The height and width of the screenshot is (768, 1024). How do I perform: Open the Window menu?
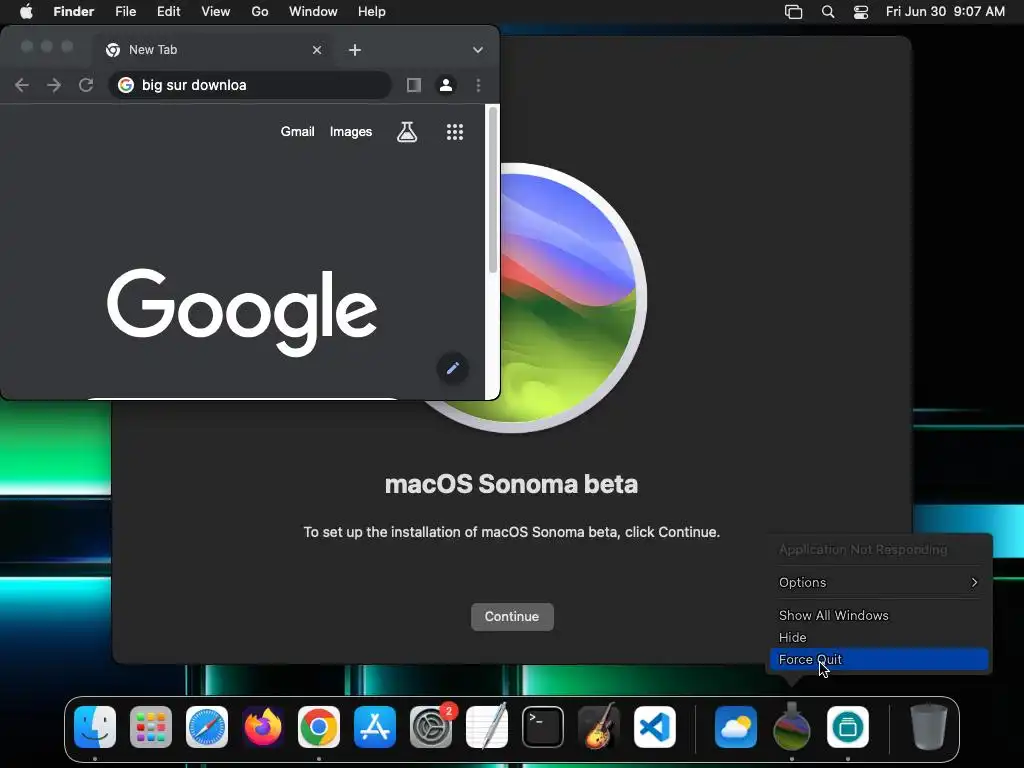pyautogui.click(x=313, y=12)
